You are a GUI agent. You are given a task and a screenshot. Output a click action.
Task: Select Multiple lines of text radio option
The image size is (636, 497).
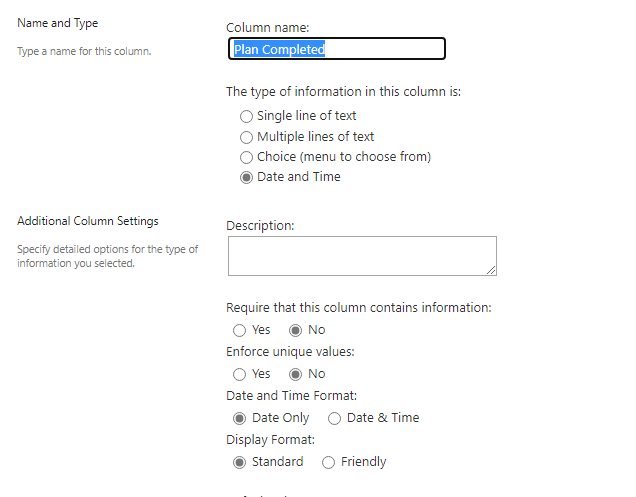tap(246, 137)
